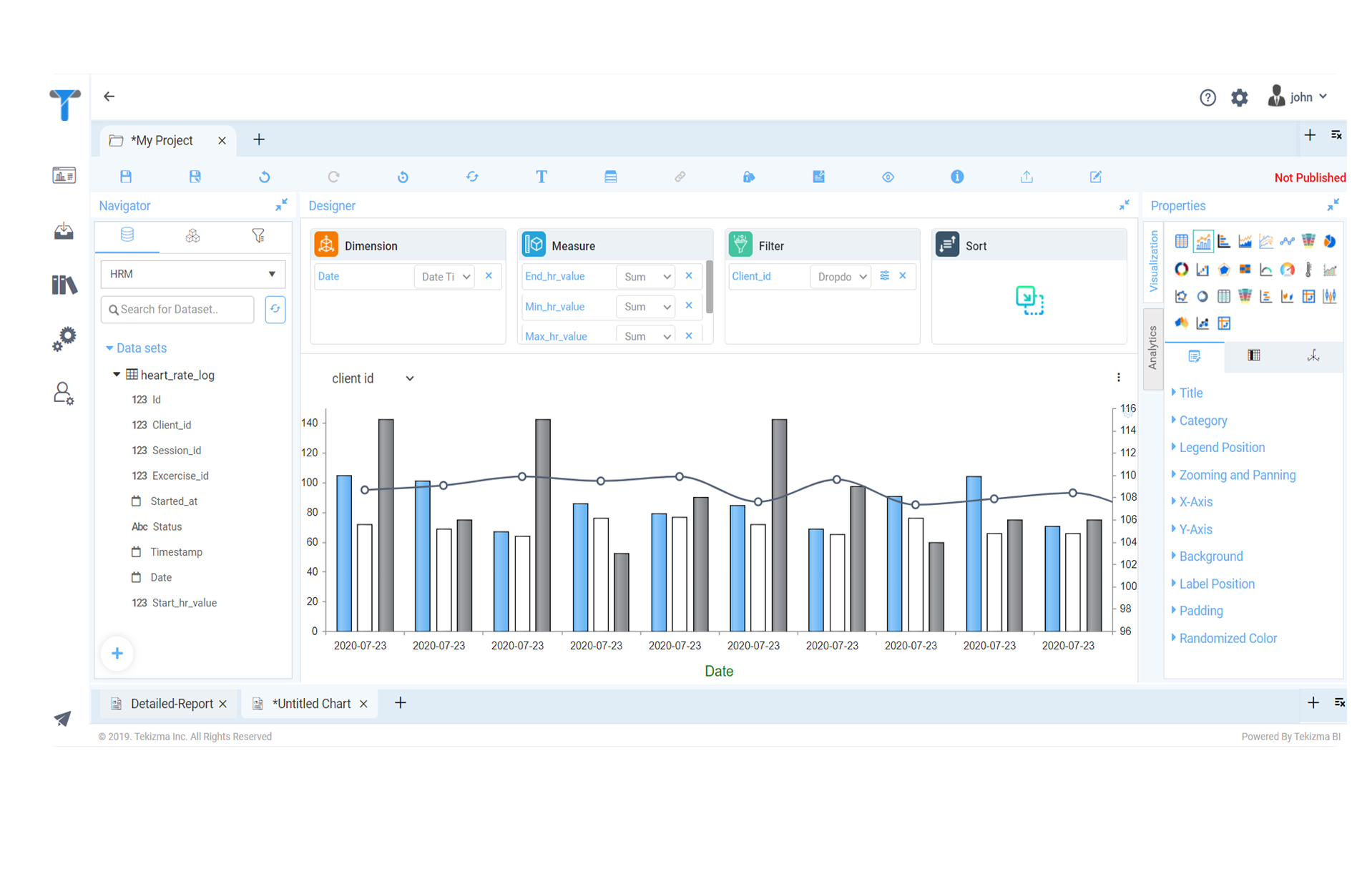
Task: Select the candlestick chart visualization icon
Action: pyautogui.click(x=1330, y=296)
